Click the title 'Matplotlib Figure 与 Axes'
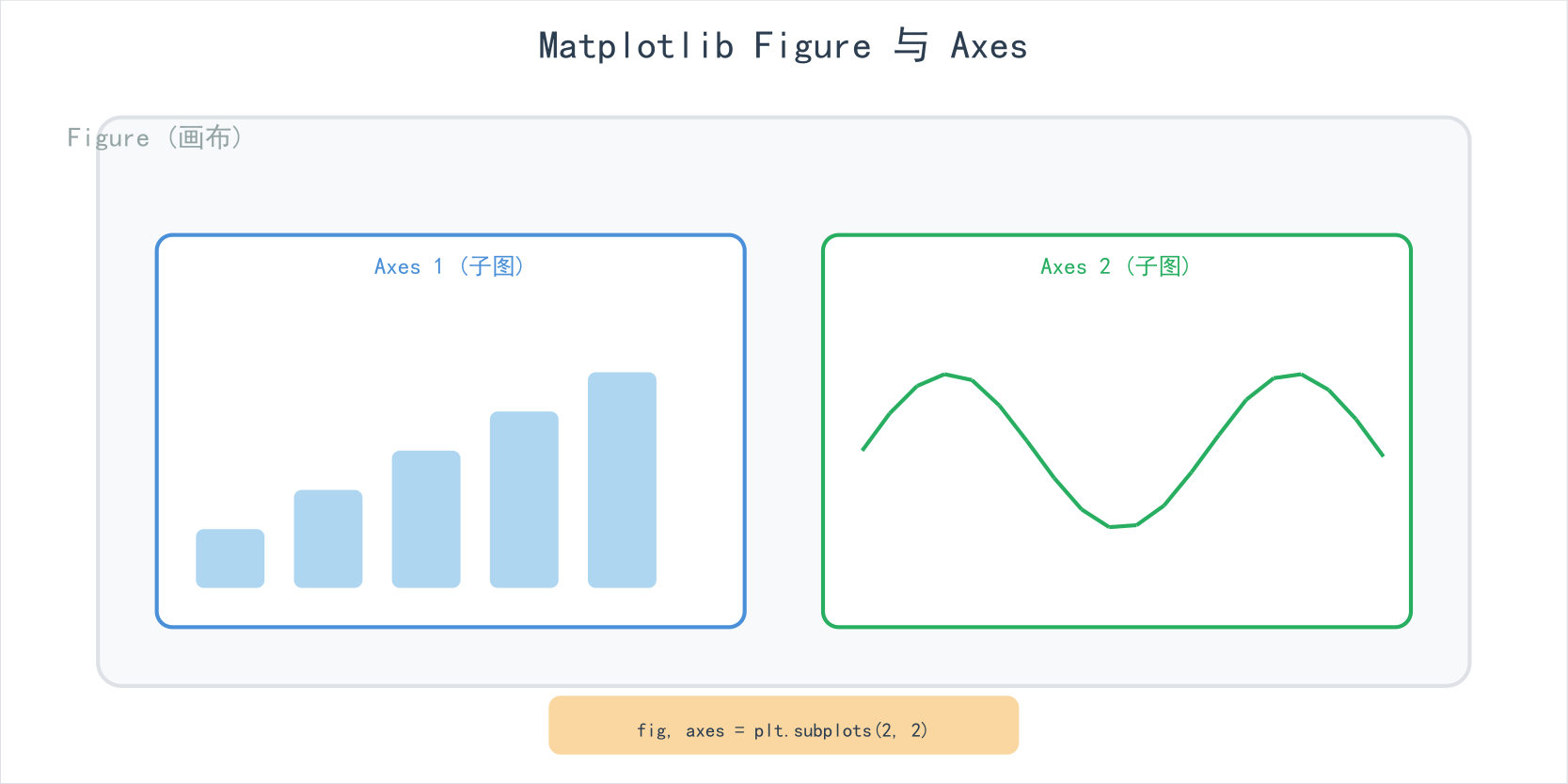1568x784 pixels. click(783, 46)
